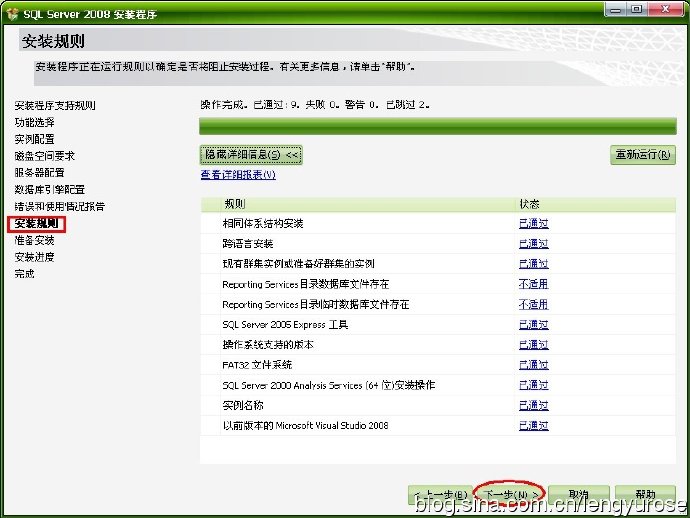
Task: Open 不适用 status for Reporting Services 目录临时数据库
Action: tap(533, 305)
